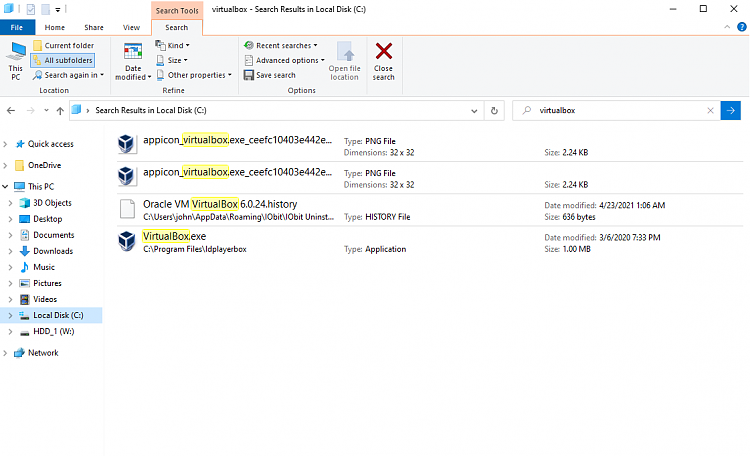Click Properties quick access toolbar icon
Image resolution: width=750 pixels, height=456 pixels.
[31, 9]
